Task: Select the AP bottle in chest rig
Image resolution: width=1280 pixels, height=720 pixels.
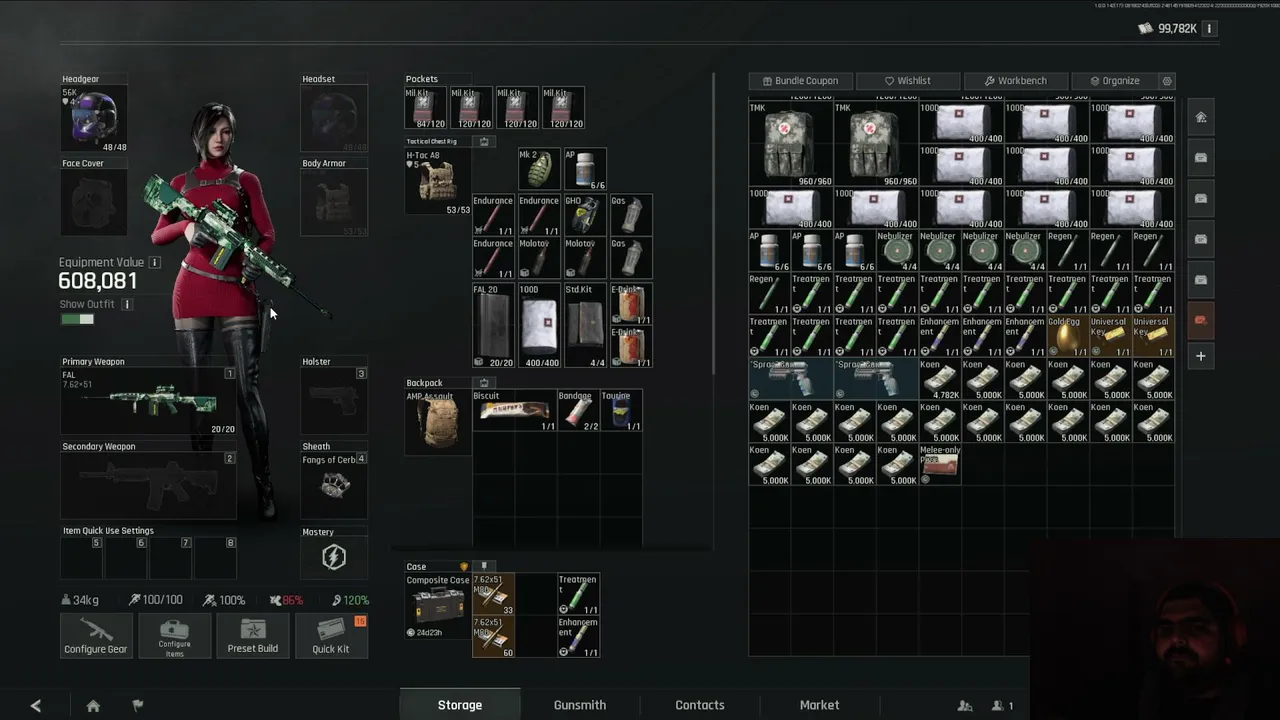Action: (x=585, y=170)
